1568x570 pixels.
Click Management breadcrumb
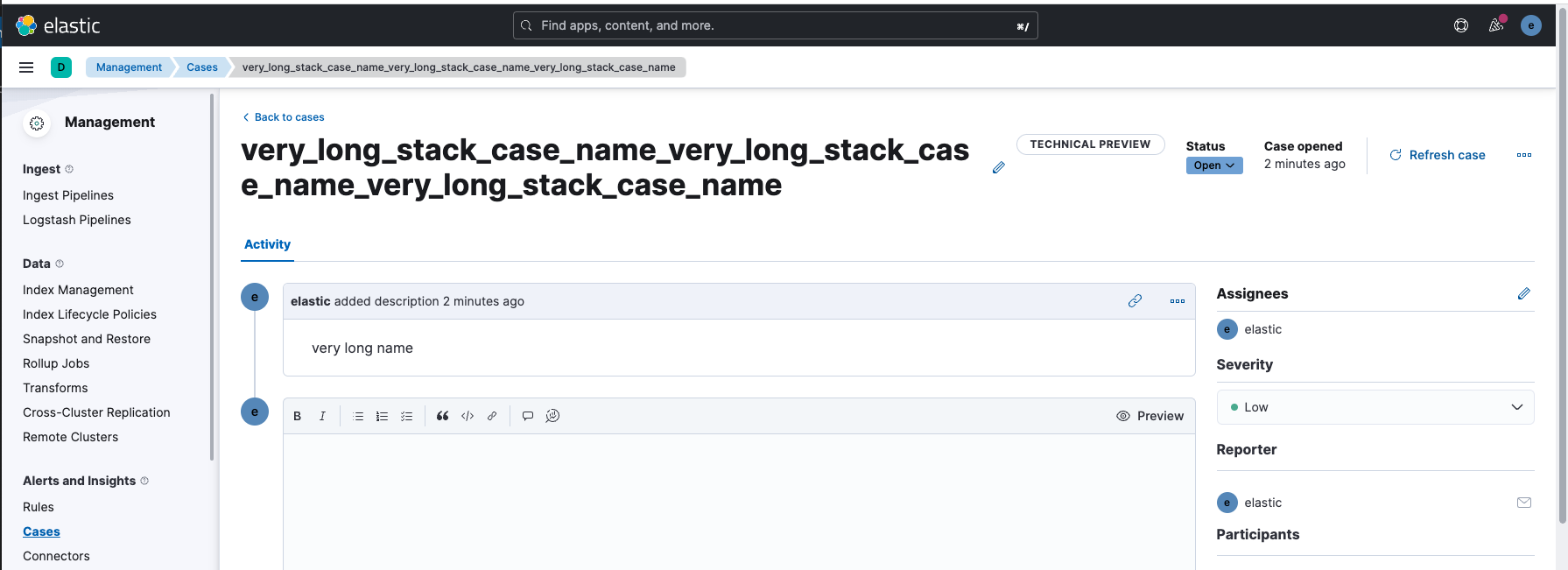[x=129, y=67]
